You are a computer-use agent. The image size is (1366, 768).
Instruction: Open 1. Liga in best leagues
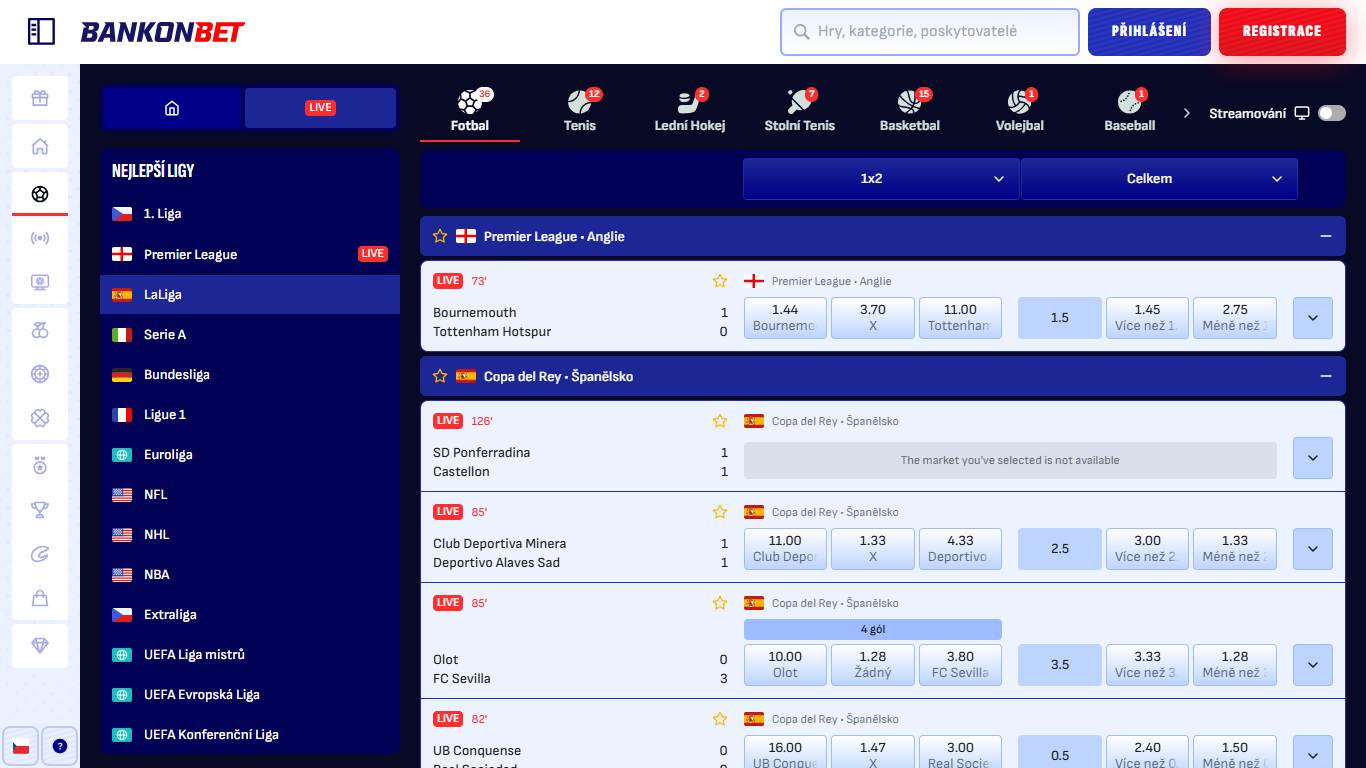250,214
